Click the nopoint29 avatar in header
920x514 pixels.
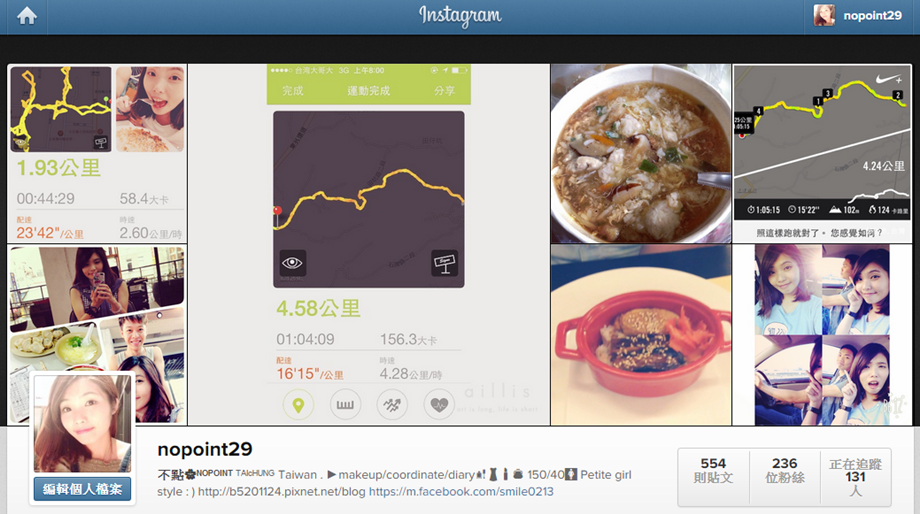click(x=824, y=16)
